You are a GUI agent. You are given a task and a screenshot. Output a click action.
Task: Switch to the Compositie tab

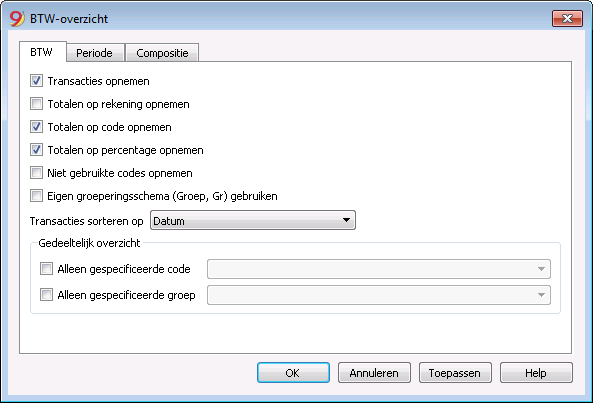[x=162, y=53]
